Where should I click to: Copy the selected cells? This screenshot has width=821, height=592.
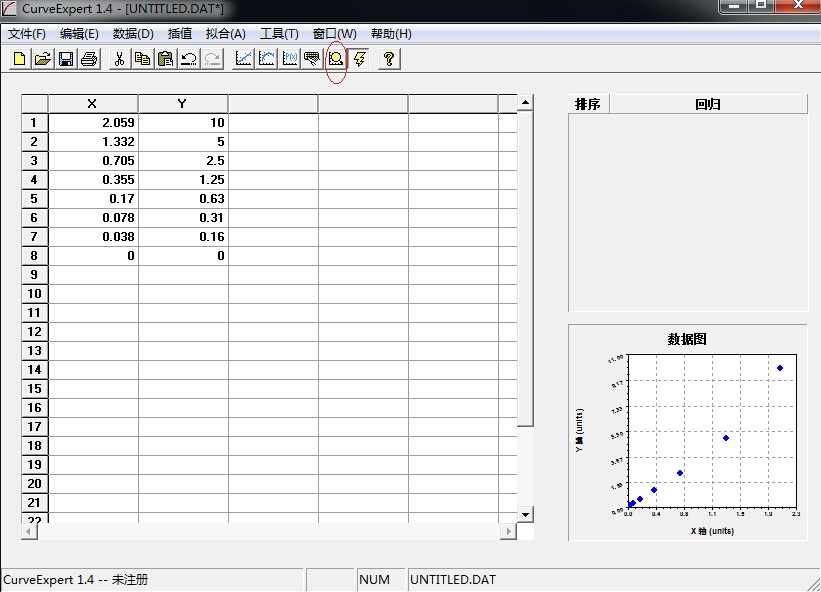(142, 59)
